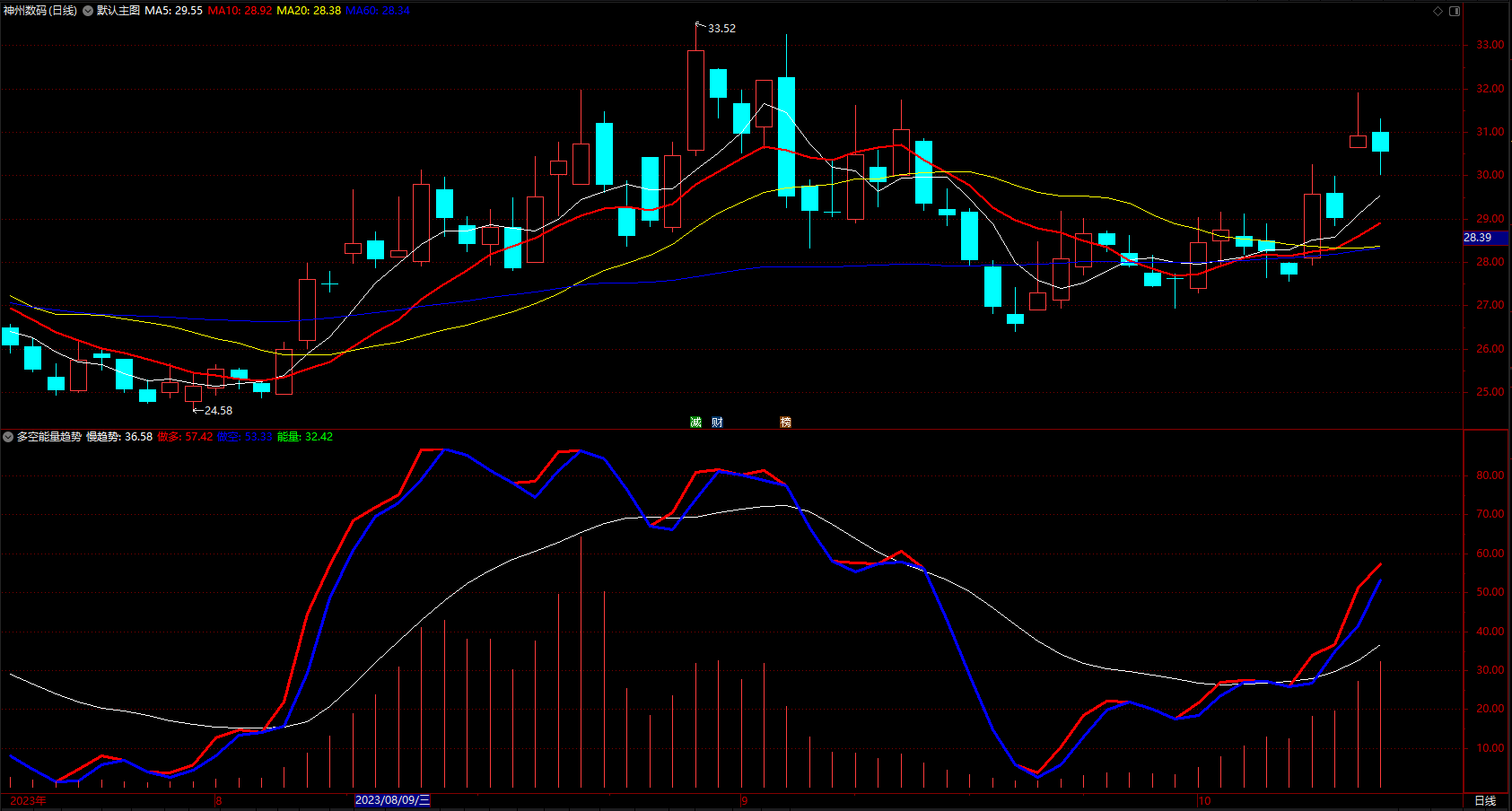Click the 能量: 32.42 value

305,437
